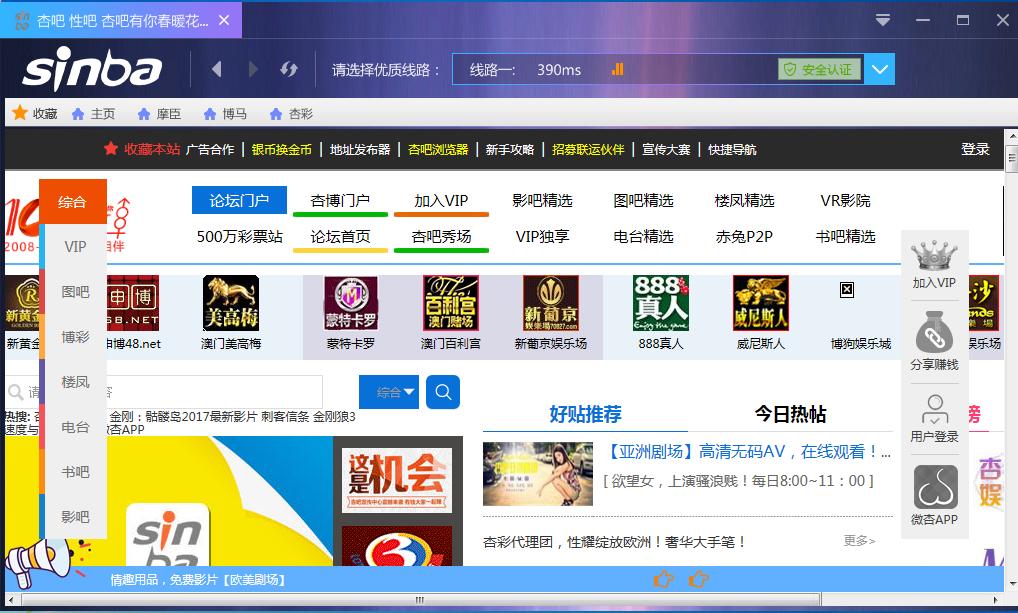Open the 综合 search category dropdown

[389, 392]
